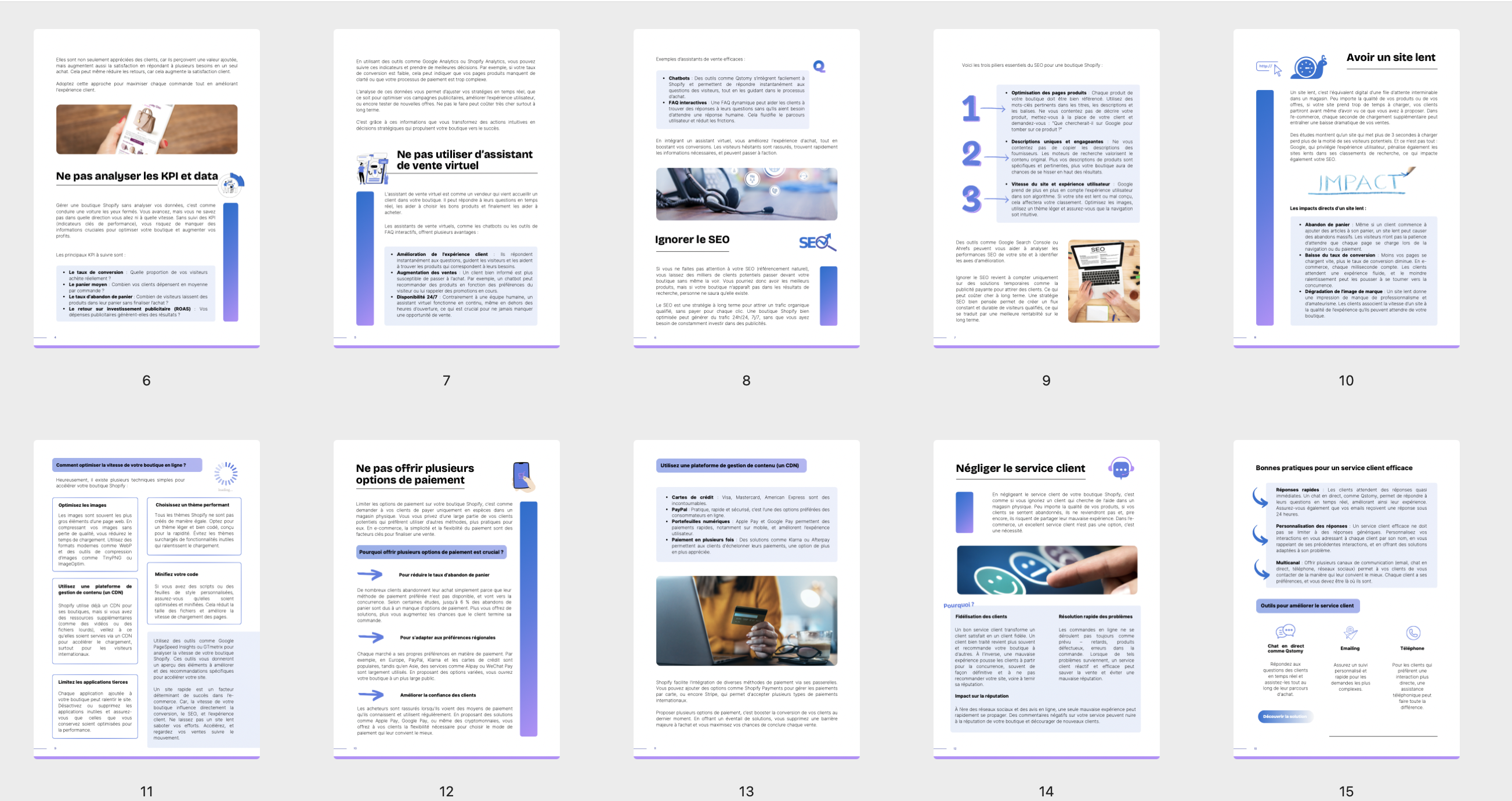Click heading 'Avoir un site lent'

(1391, 57)
